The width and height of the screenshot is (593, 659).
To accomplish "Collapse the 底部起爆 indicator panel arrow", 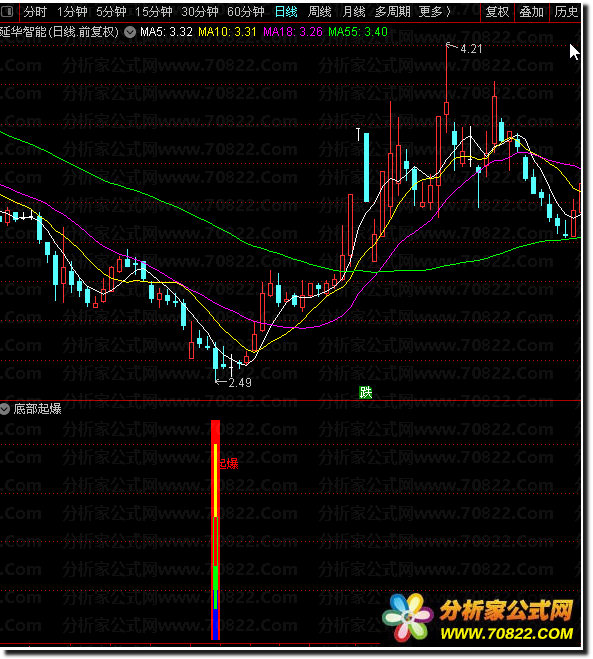I will pos(5,409).
